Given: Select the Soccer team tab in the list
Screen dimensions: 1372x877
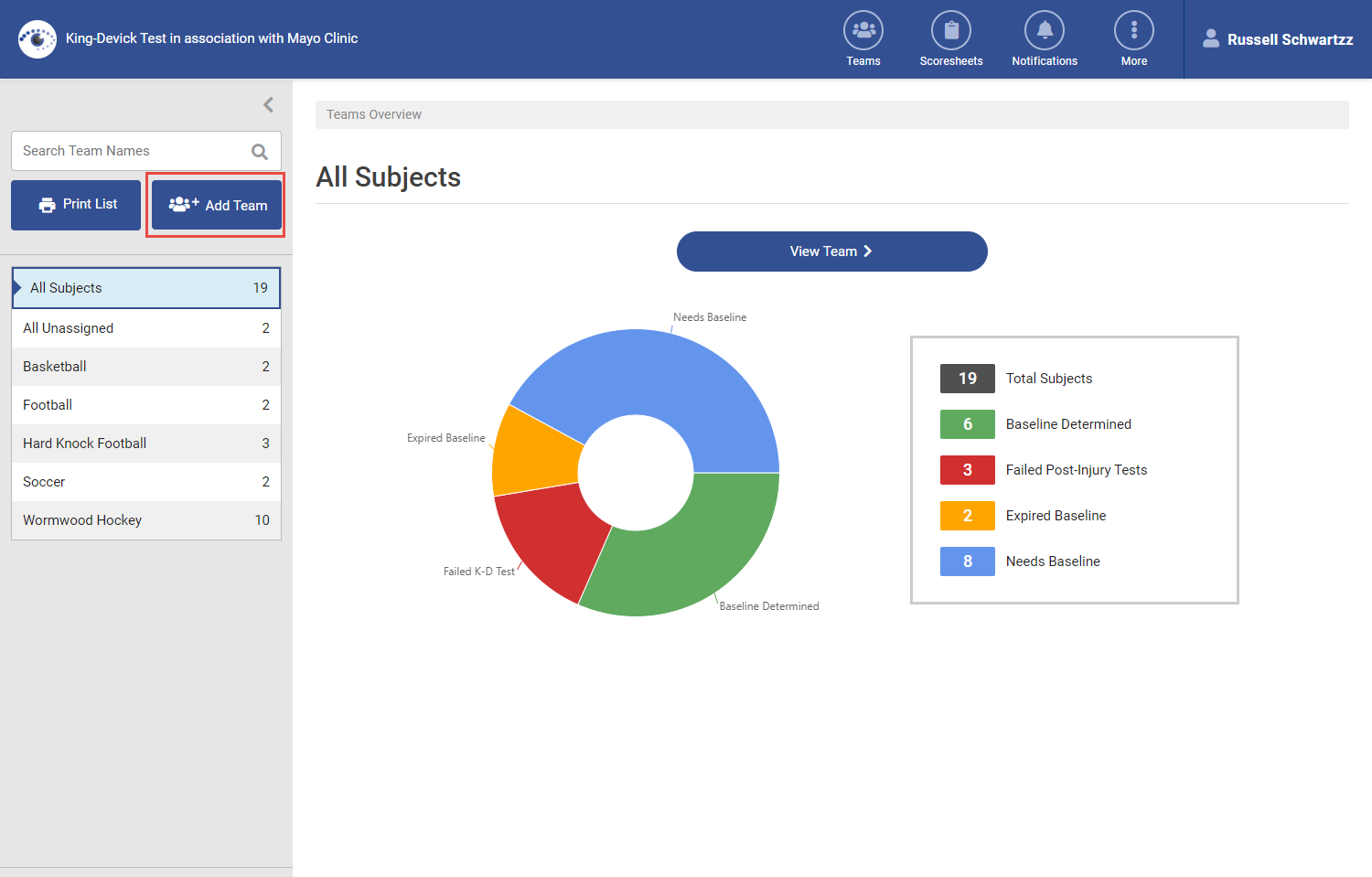Looking at the screenshot, I should pos(146,481).
